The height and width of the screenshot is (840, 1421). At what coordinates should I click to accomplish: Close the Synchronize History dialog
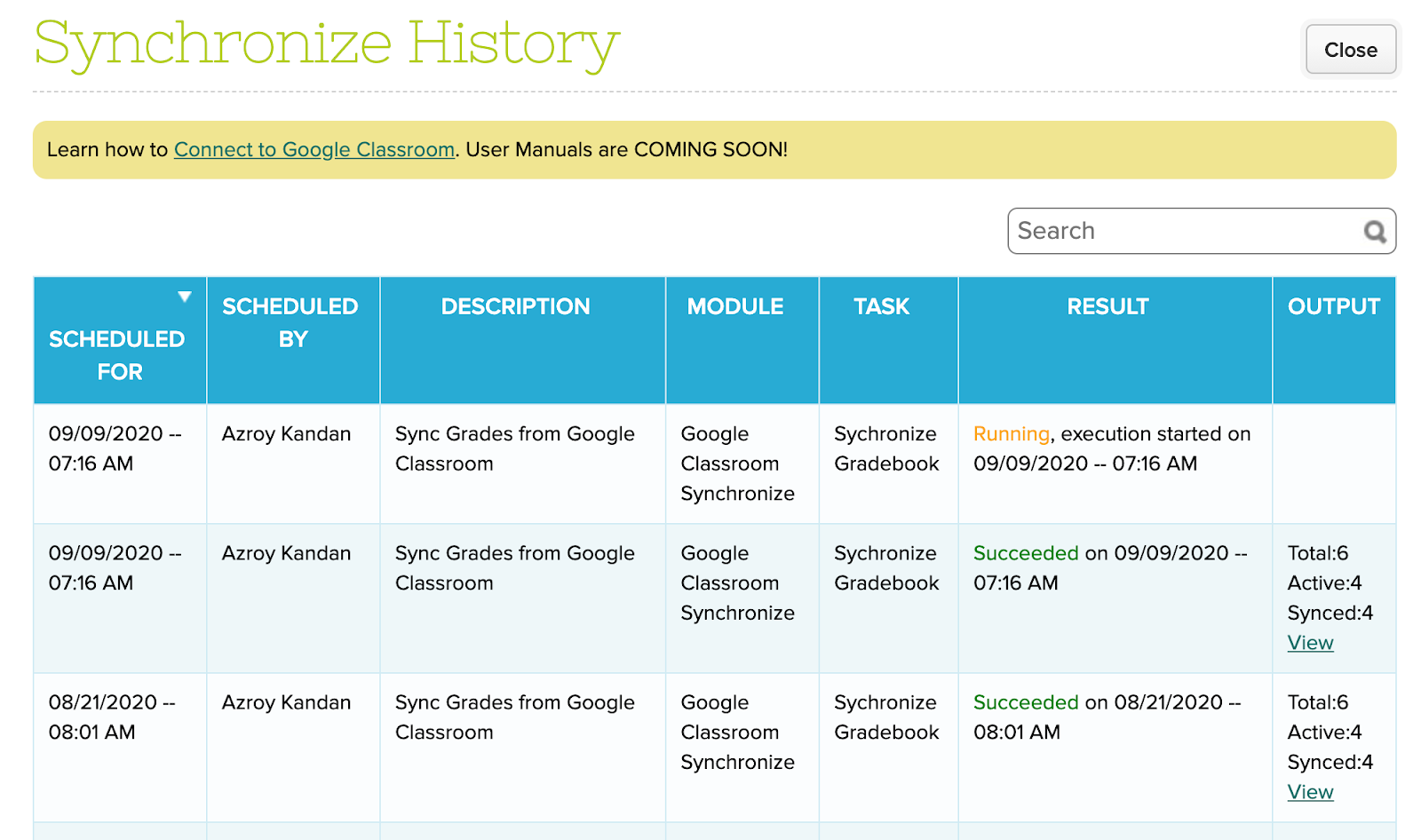tap(1350, 50)
